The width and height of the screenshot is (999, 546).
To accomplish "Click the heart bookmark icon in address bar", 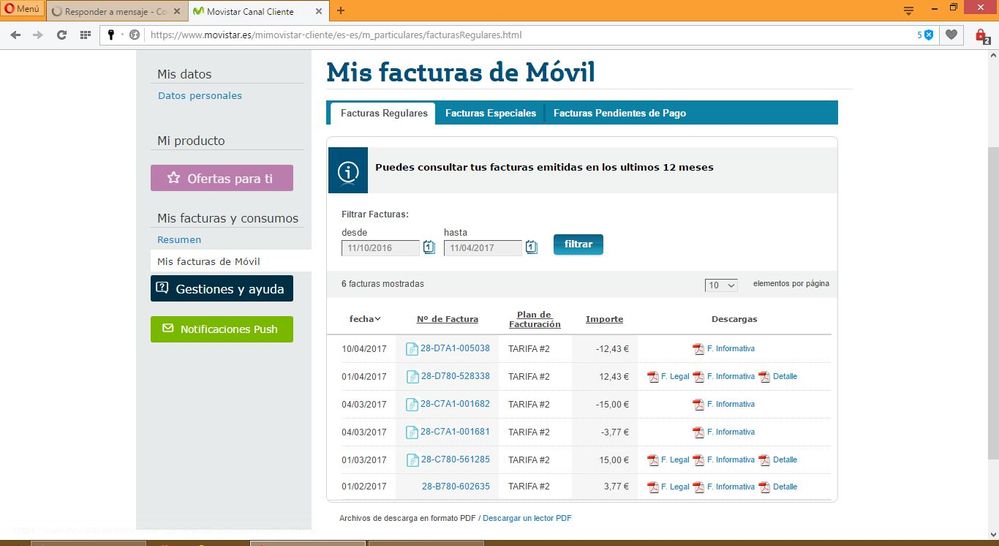I will [951, 34].
